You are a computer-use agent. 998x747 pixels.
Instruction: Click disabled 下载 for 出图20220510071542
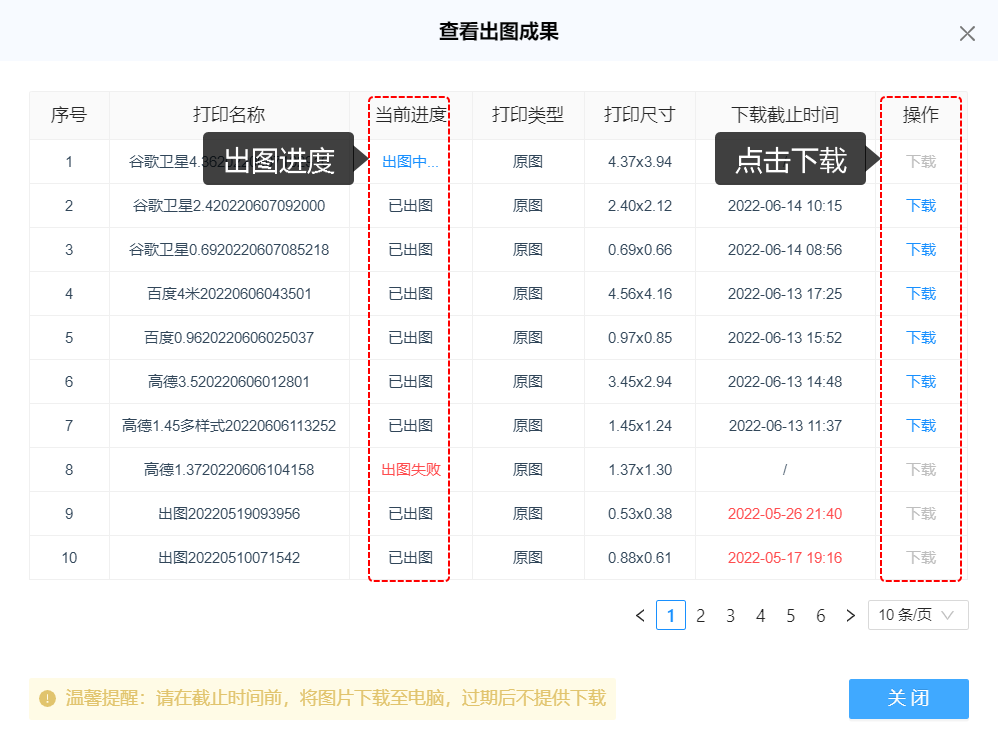coord(920,557)
